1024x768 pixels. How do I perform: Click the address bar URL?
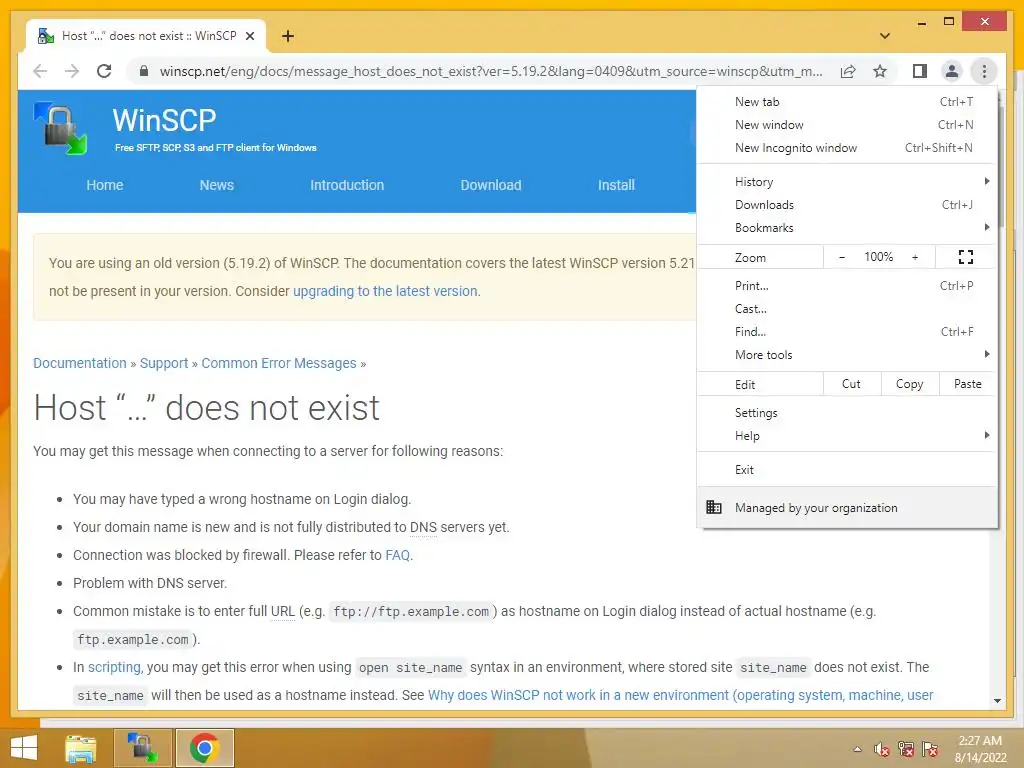(491, 71)
